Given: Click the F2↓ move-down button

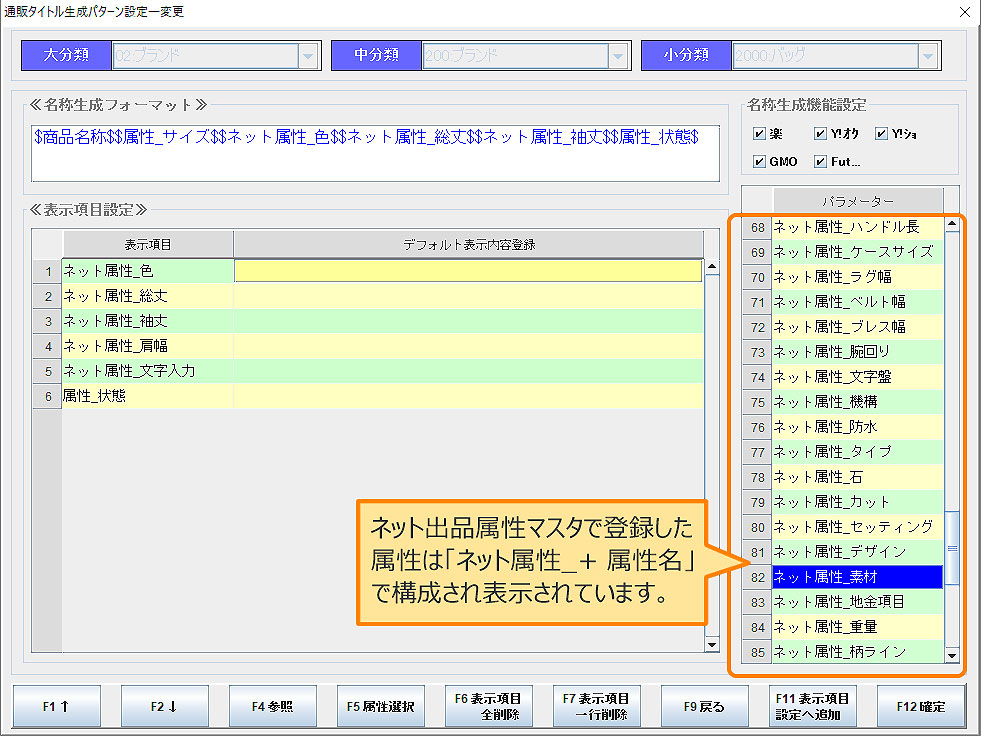Looking at the screenshot, I should pos(164,705).
